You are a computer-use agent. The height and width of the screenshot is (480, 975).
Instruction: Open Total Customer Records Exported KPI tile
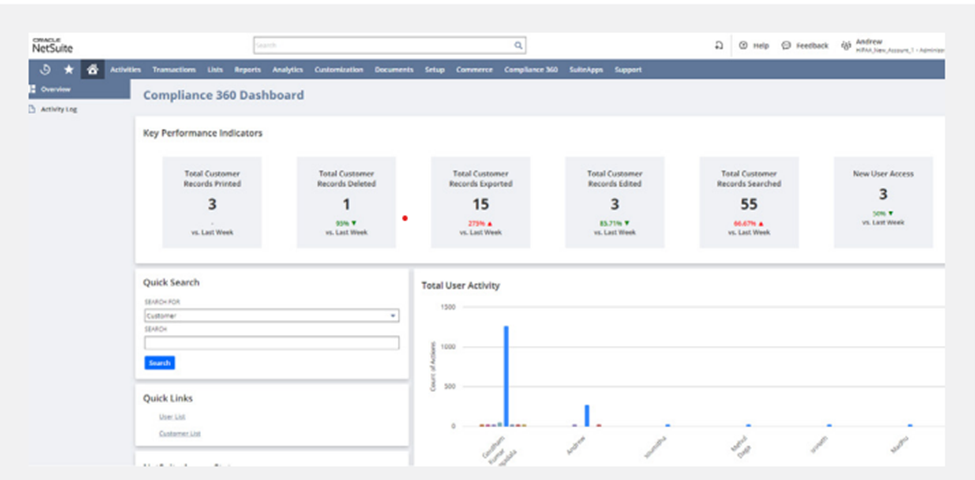click(x=481, y=202)
